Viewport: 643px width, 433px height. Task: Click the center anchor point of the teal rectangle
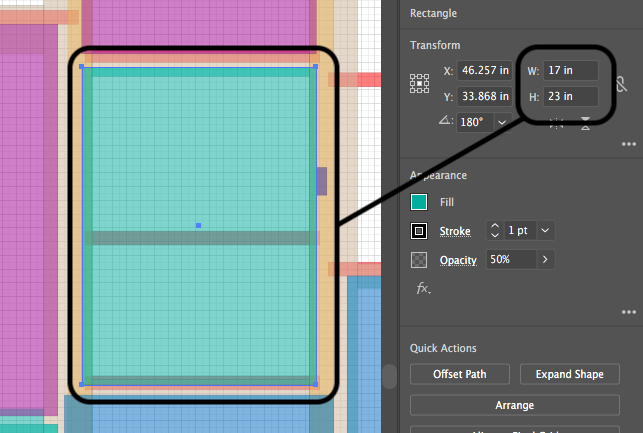198,226
